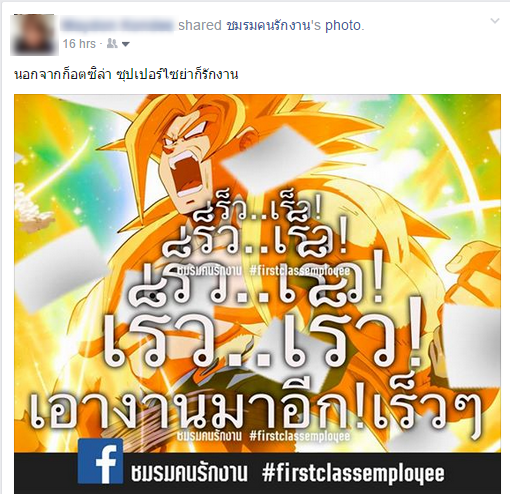Open the post options chevron at top right
510x494 pixels.
click(x=495, y=21)
